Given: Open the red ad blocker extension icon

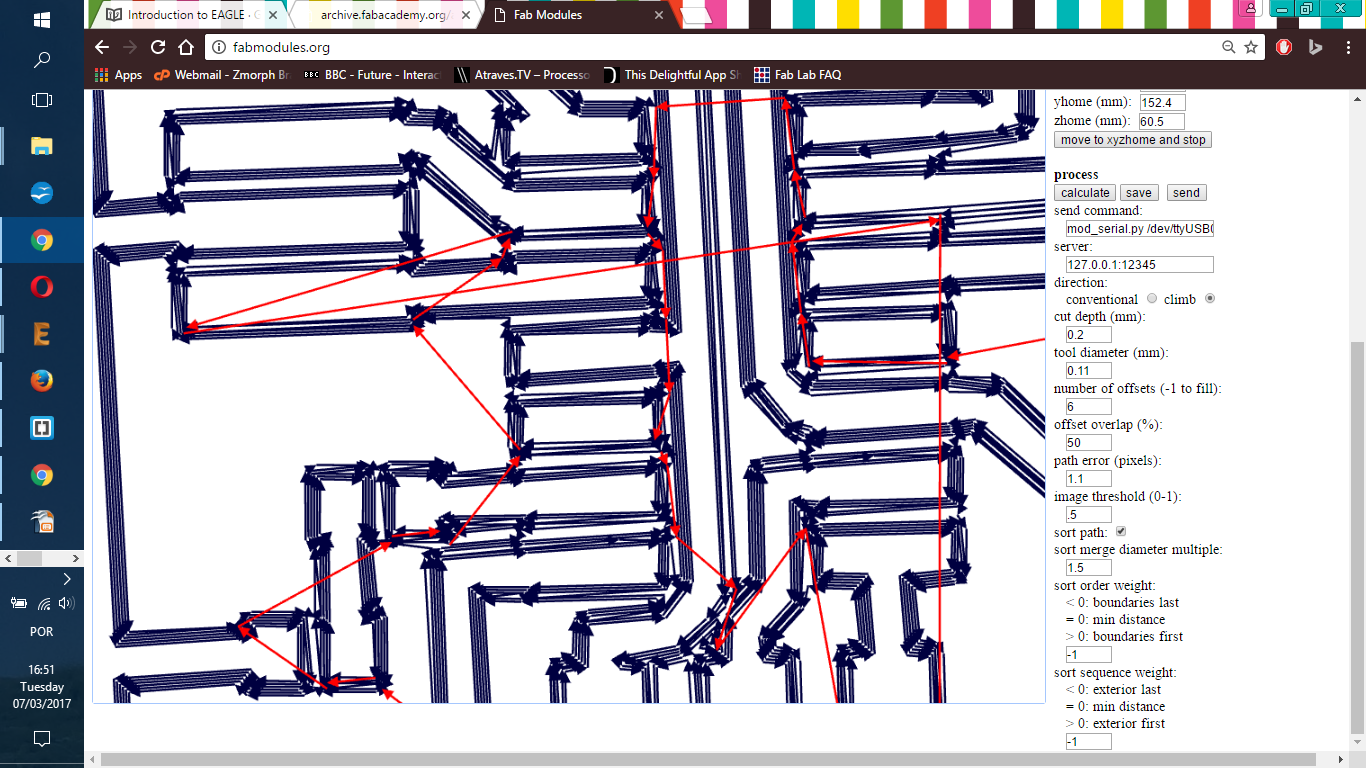Looking at the screenshot, I should click(1285, 47).
